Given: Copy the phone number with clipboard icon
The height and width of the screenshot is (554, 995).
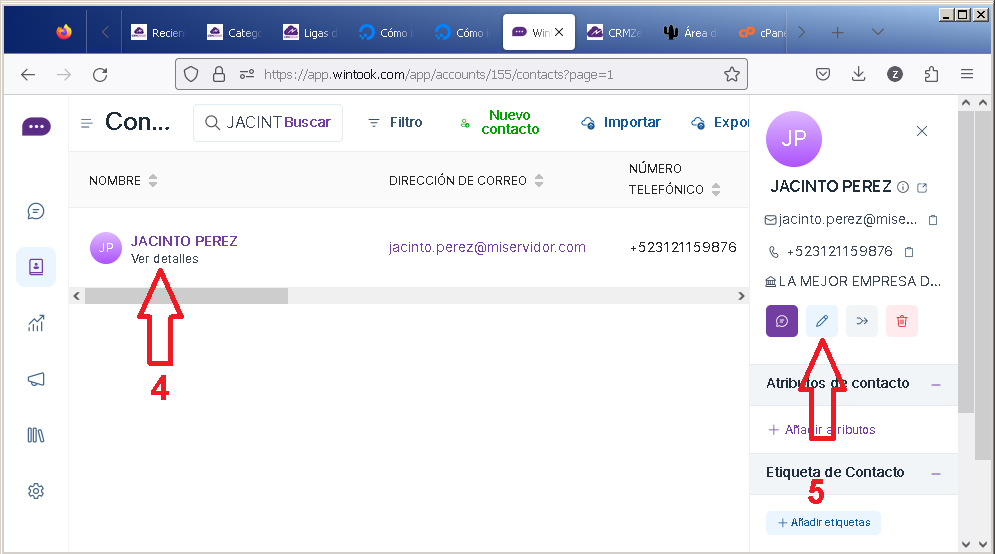Looking at the screenshot, I should 909,252.
